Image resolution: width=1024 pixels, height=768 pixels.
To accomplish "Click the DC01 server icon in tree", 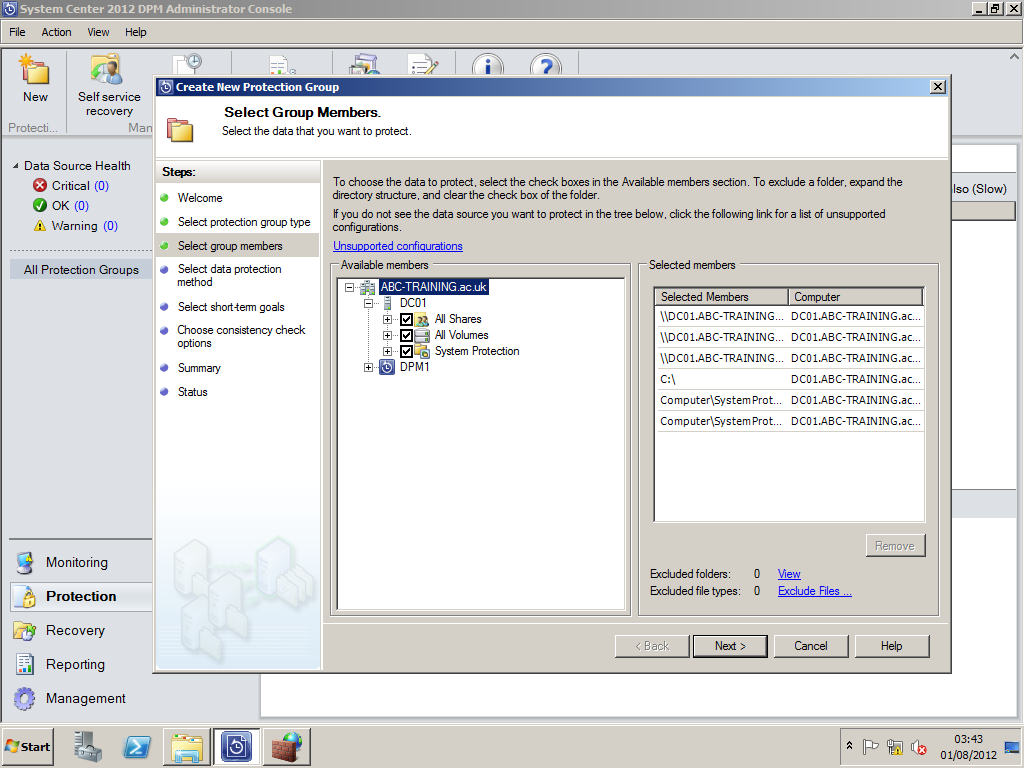I will click(x=387, y=303).
